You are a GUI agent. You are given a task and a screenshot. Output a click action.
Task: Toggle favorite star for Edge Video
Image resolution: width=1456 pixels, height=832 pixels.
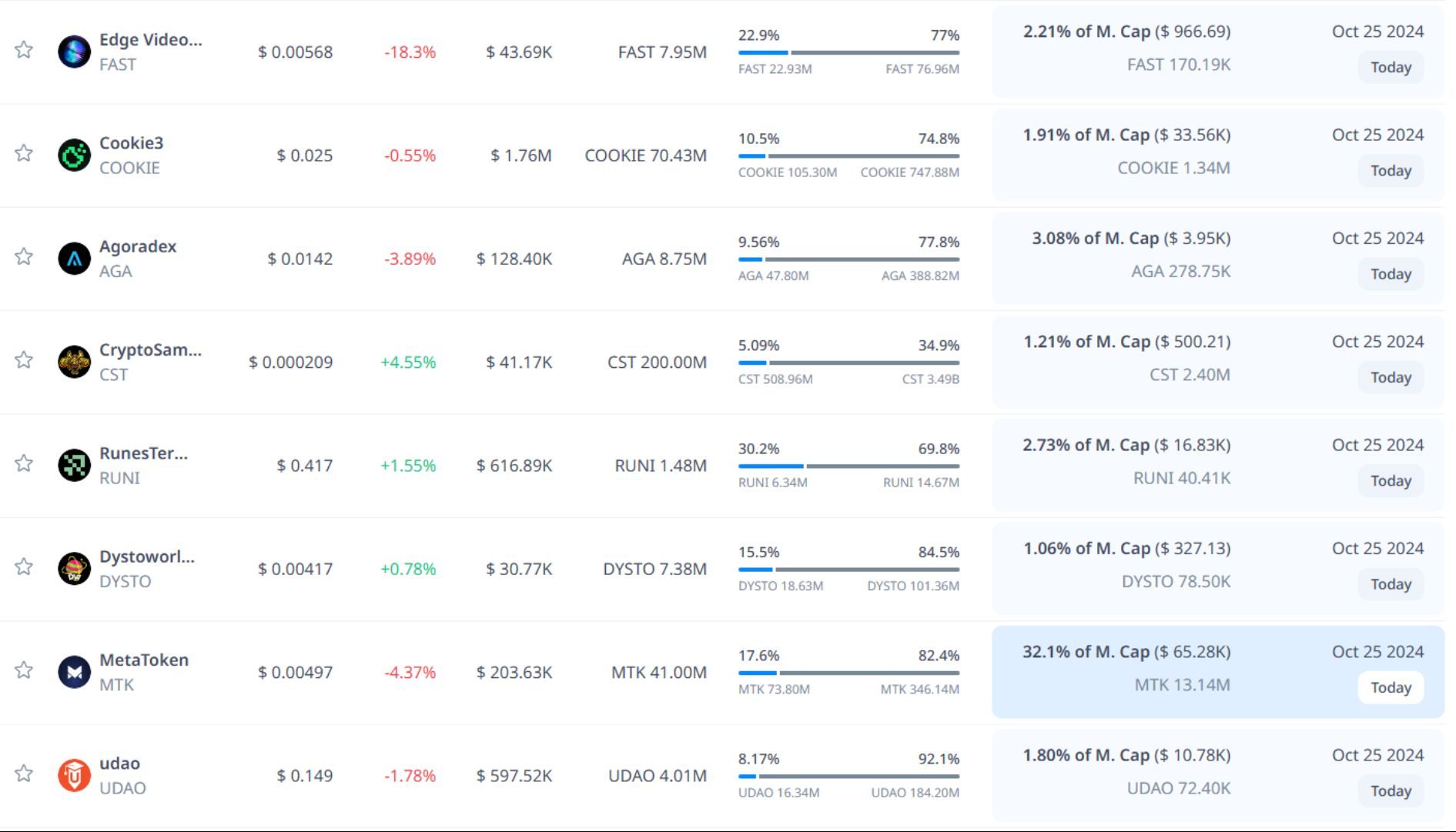(x=24, y=50)
